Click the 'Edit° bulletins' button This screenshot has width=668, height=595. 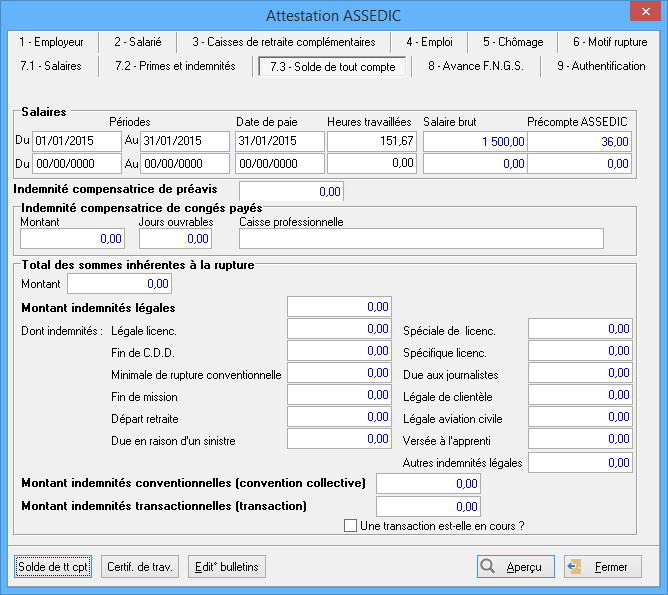(x=227, y=567)
